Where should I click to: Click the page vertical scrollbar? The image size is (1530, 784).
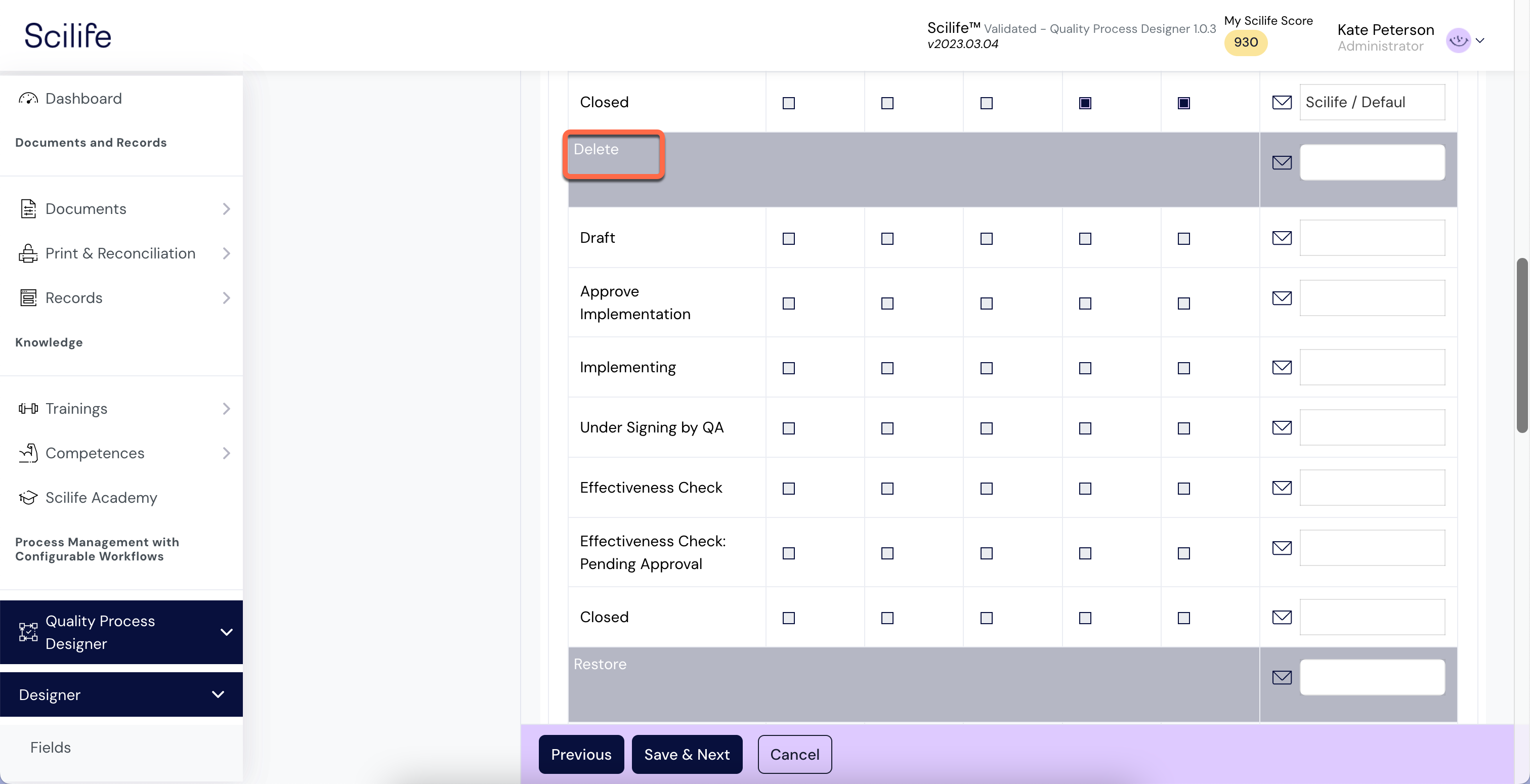click(1522, 345)
